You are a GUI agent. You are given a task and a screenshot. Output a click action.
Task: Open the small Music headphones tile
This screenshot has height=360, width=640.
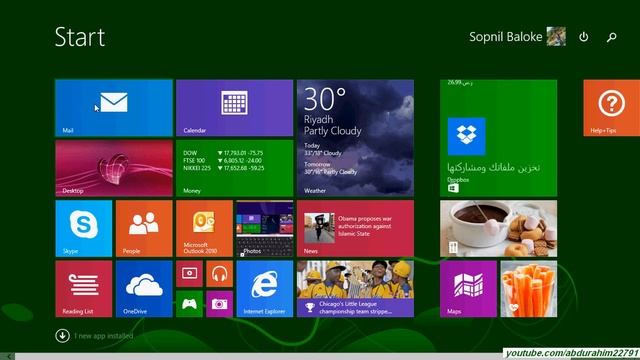point(219,274)
